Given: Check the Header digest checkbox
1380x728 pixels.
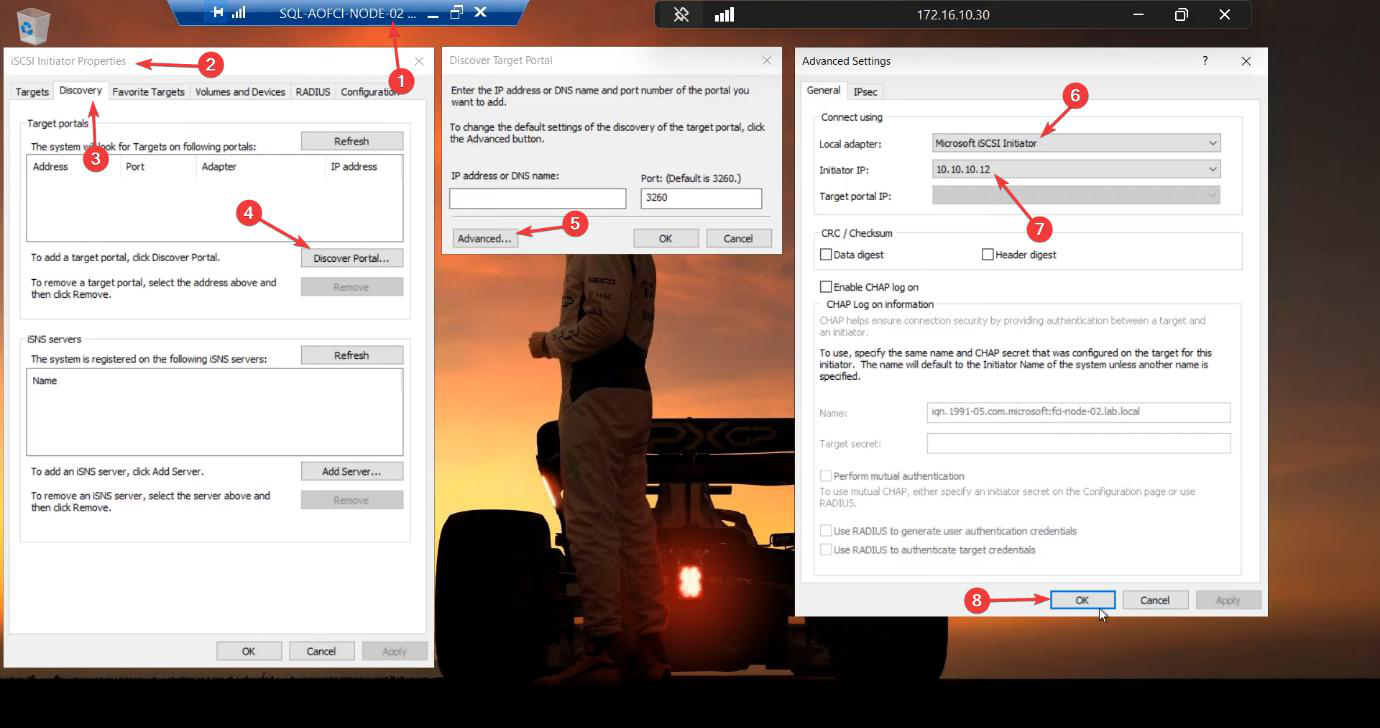Looking at the screenshot, I should click(987, 254).
